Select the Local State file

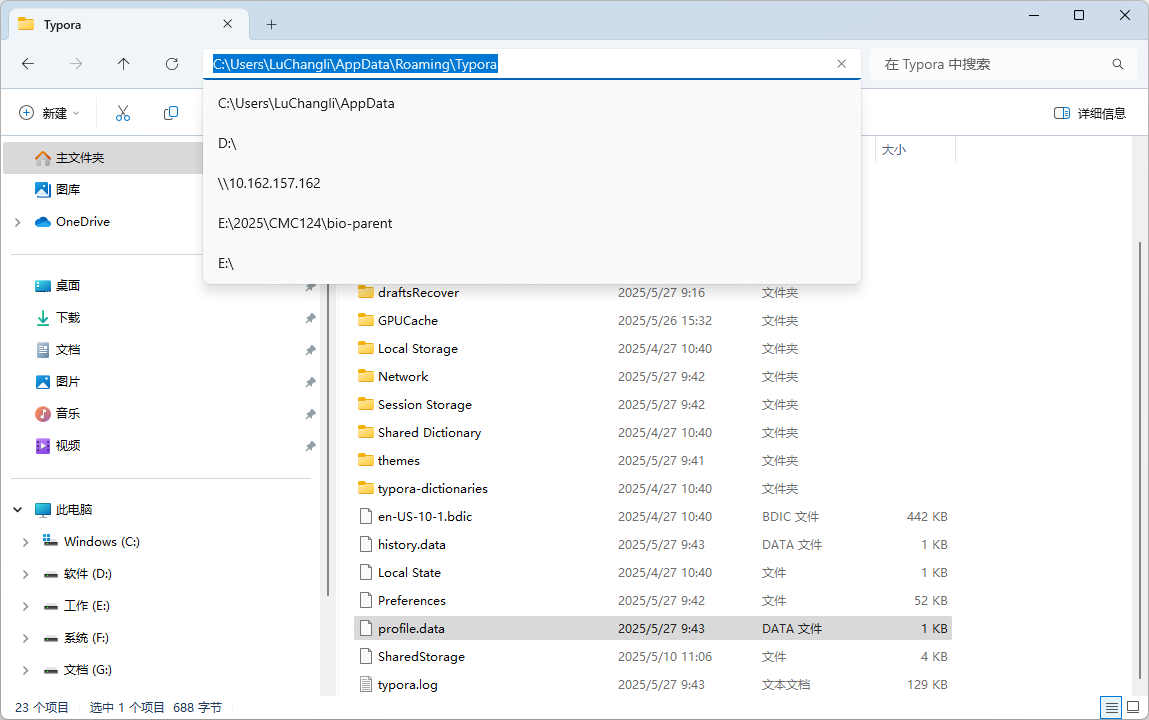point(652,573)
